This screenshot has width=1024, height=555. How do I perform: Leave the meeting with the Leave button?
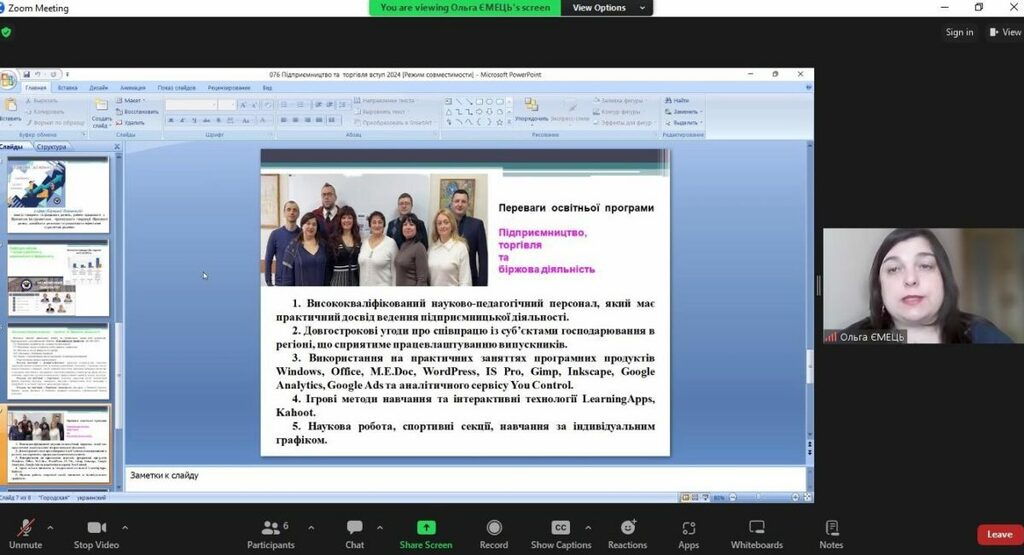click(x=999, y=535)
